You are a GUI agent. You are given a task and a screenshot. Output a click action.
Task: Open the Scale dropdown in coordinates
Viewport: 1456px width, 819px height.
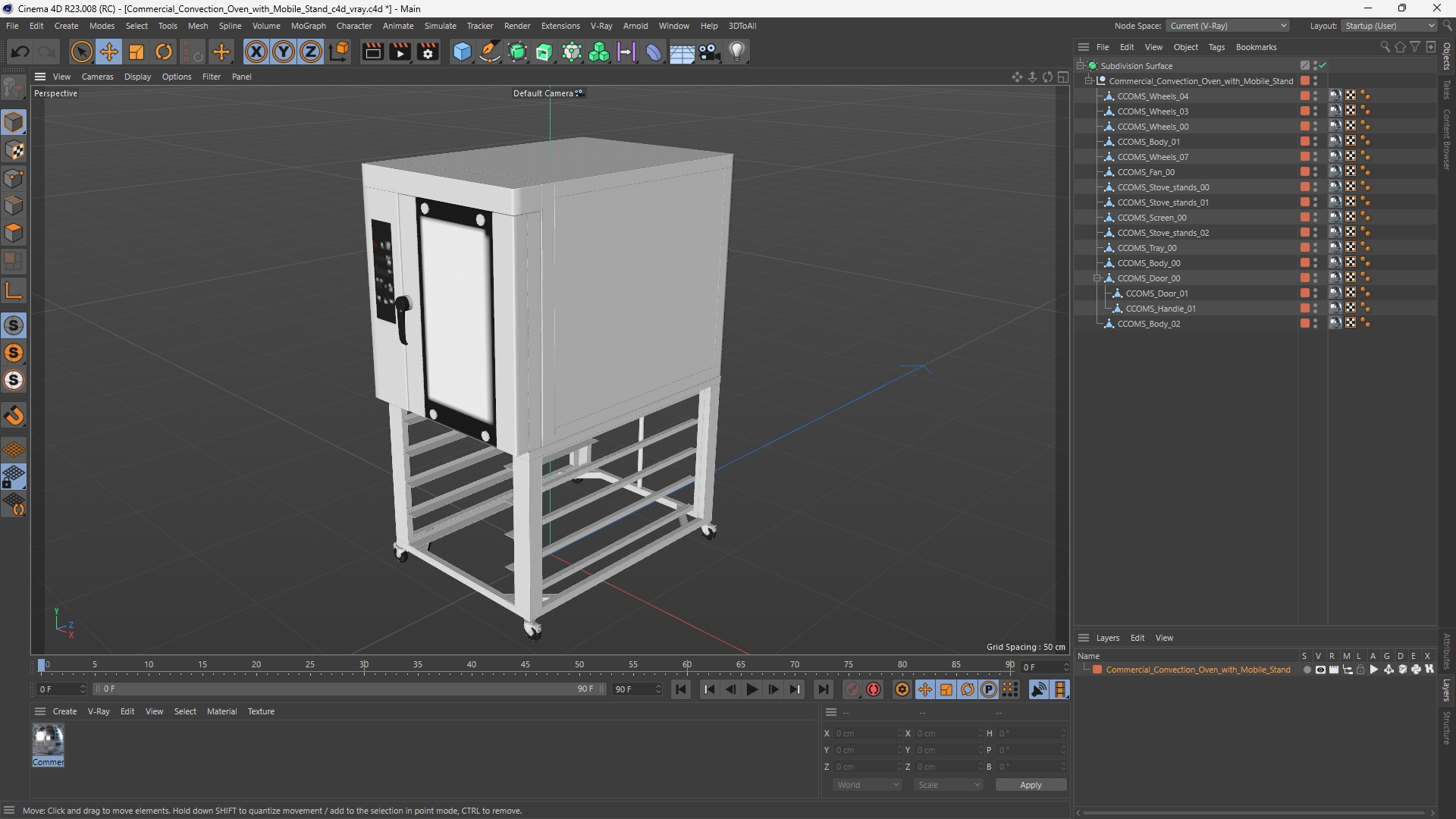(949, 785)
